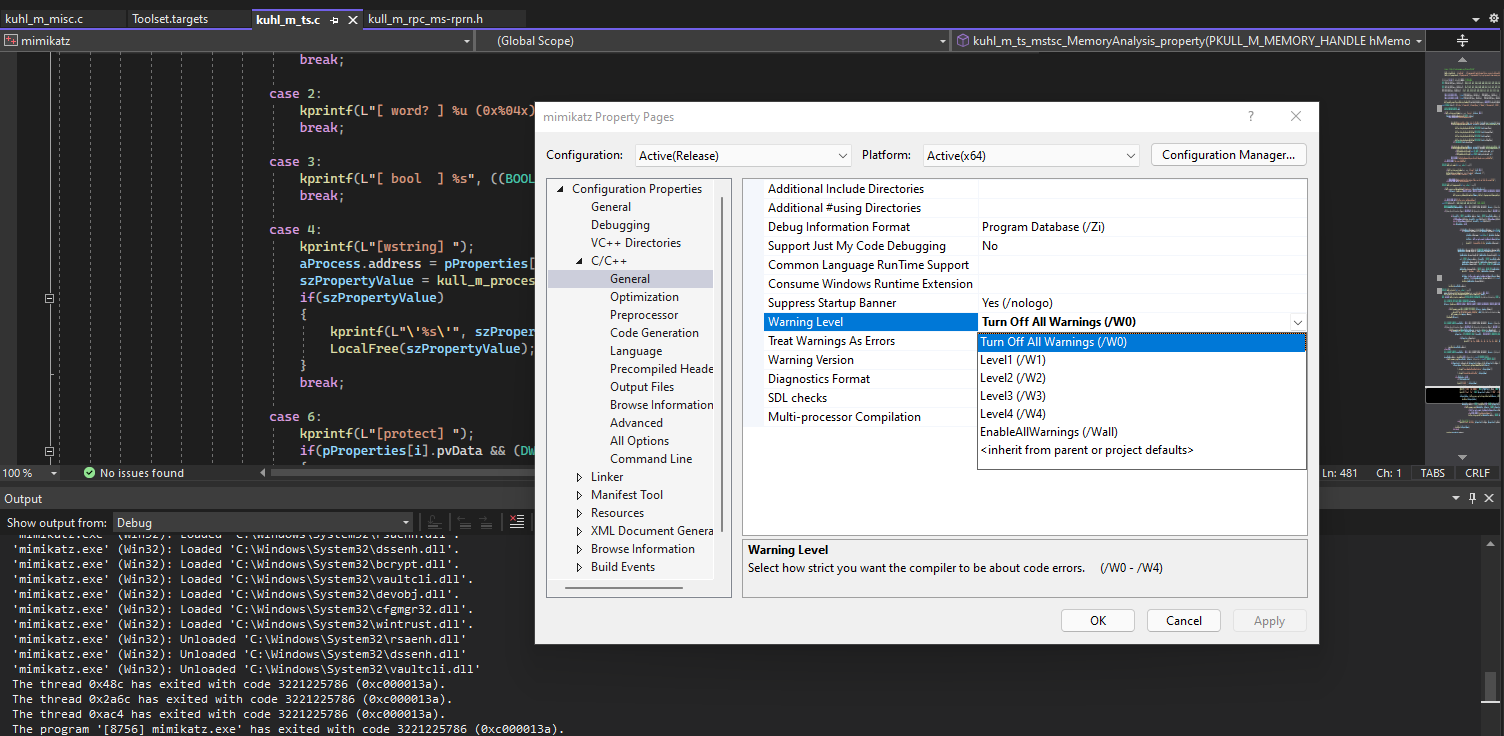Screen dimensions: 1504x736
Task: Choose Level1 (/W1) from warning list
Action: coord(1142,360)
